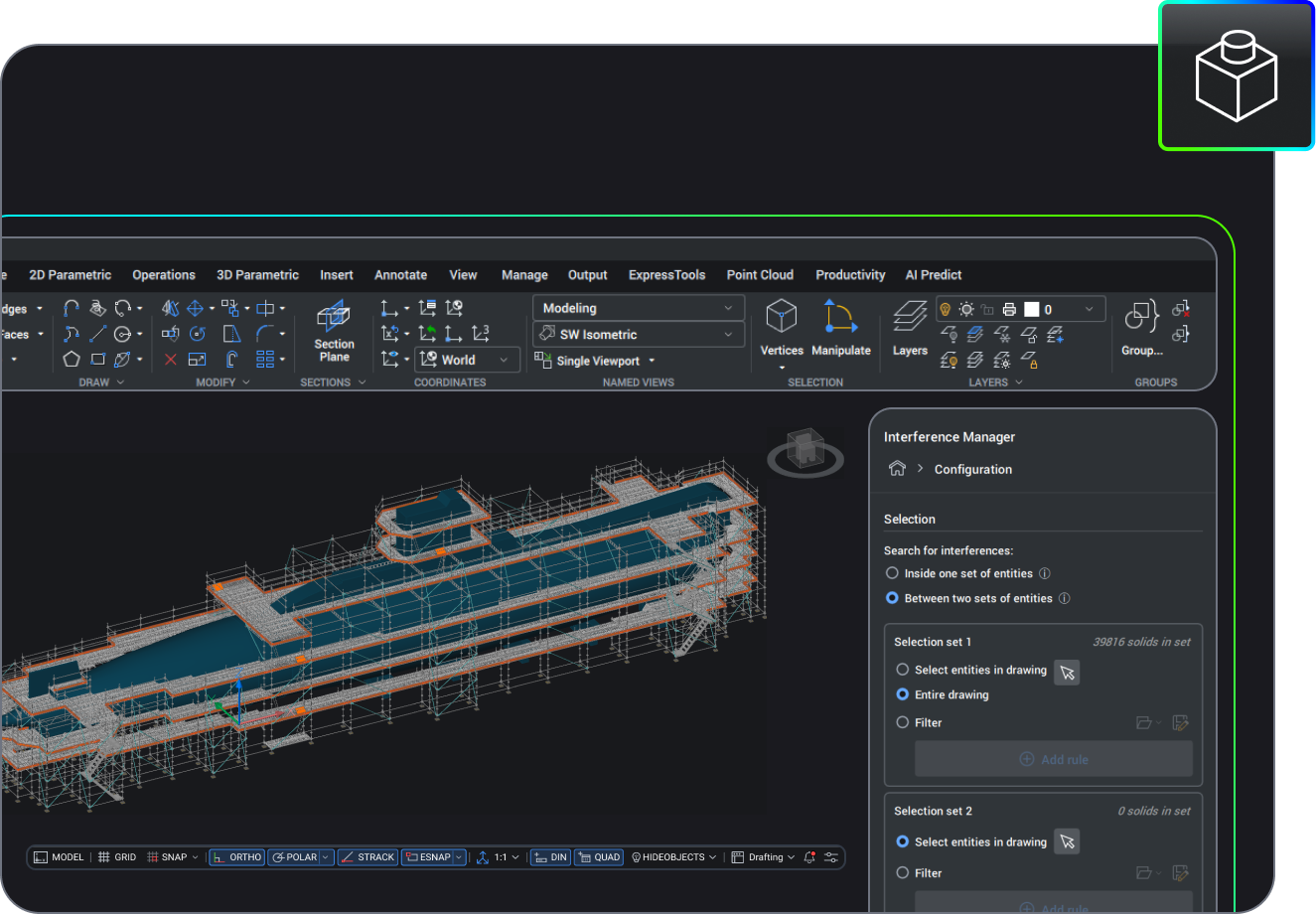
Task: Choose Filter option for Selection set 2
Action: [x=903, y=873]
